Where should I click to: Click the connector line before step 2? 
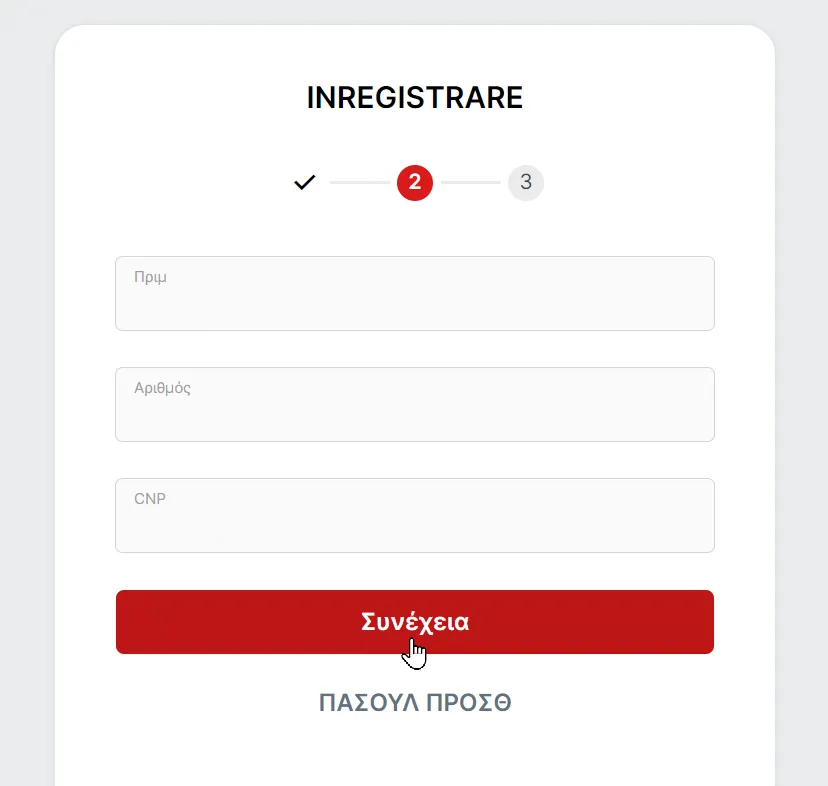point(360,183)
